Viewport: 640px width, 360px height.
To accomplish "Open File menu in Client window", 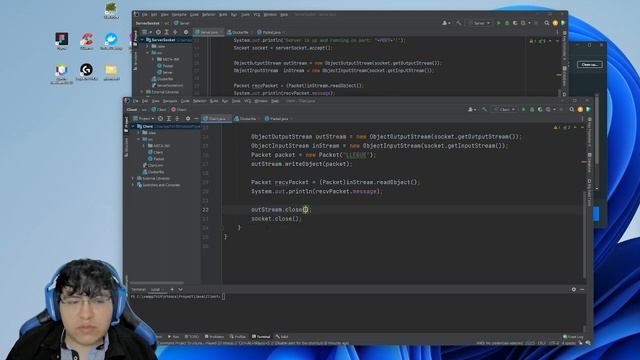I will [136, 101].
